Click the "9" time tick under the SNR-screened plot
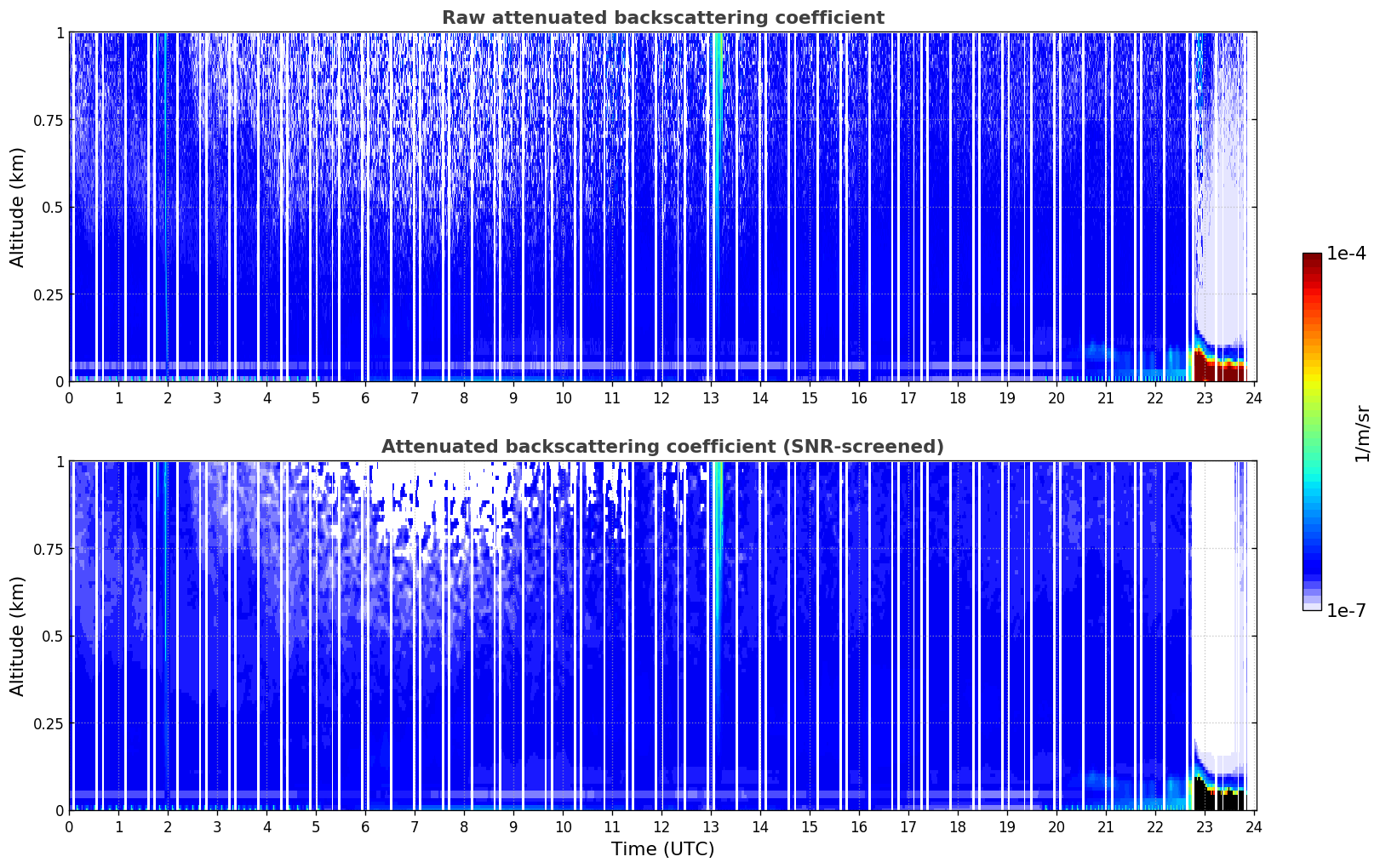The image size is (1380, 868). point(513,827)
